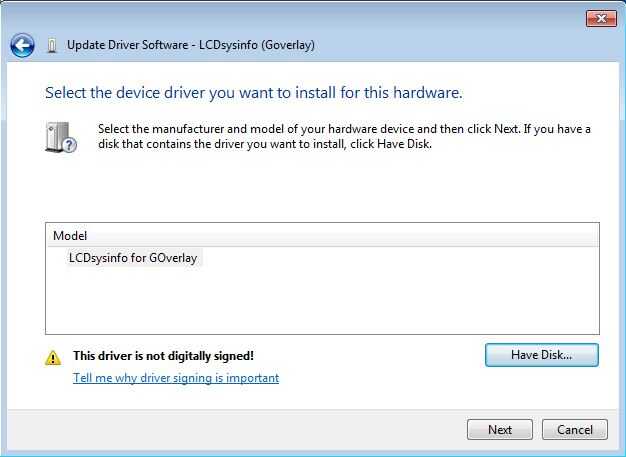Click the empty window title bar area
The width and height of the screenshot is (626, 457).
coord(300,17)
